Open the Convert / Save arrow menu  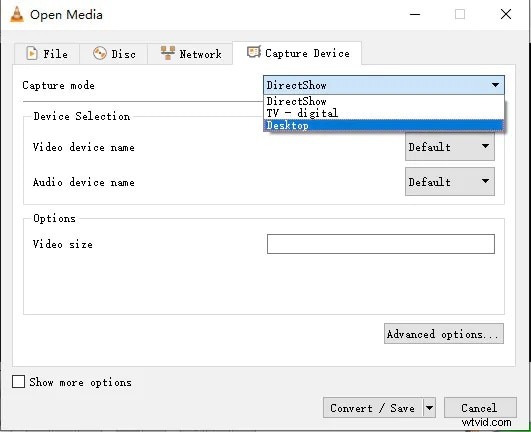click(x=429, y=408)
